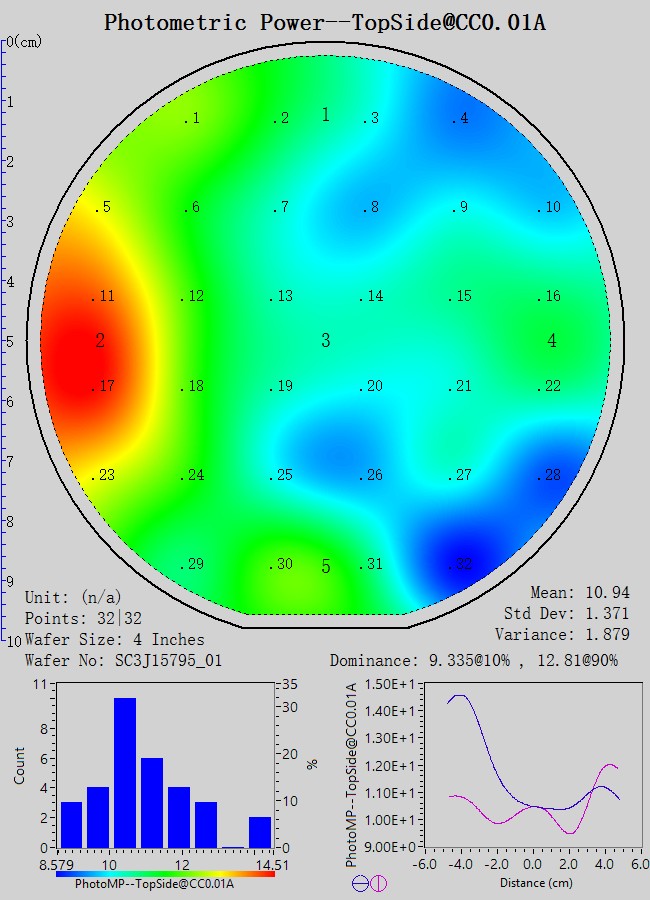Click the magenta vertical cross-section circle icon

pos(378,883)
